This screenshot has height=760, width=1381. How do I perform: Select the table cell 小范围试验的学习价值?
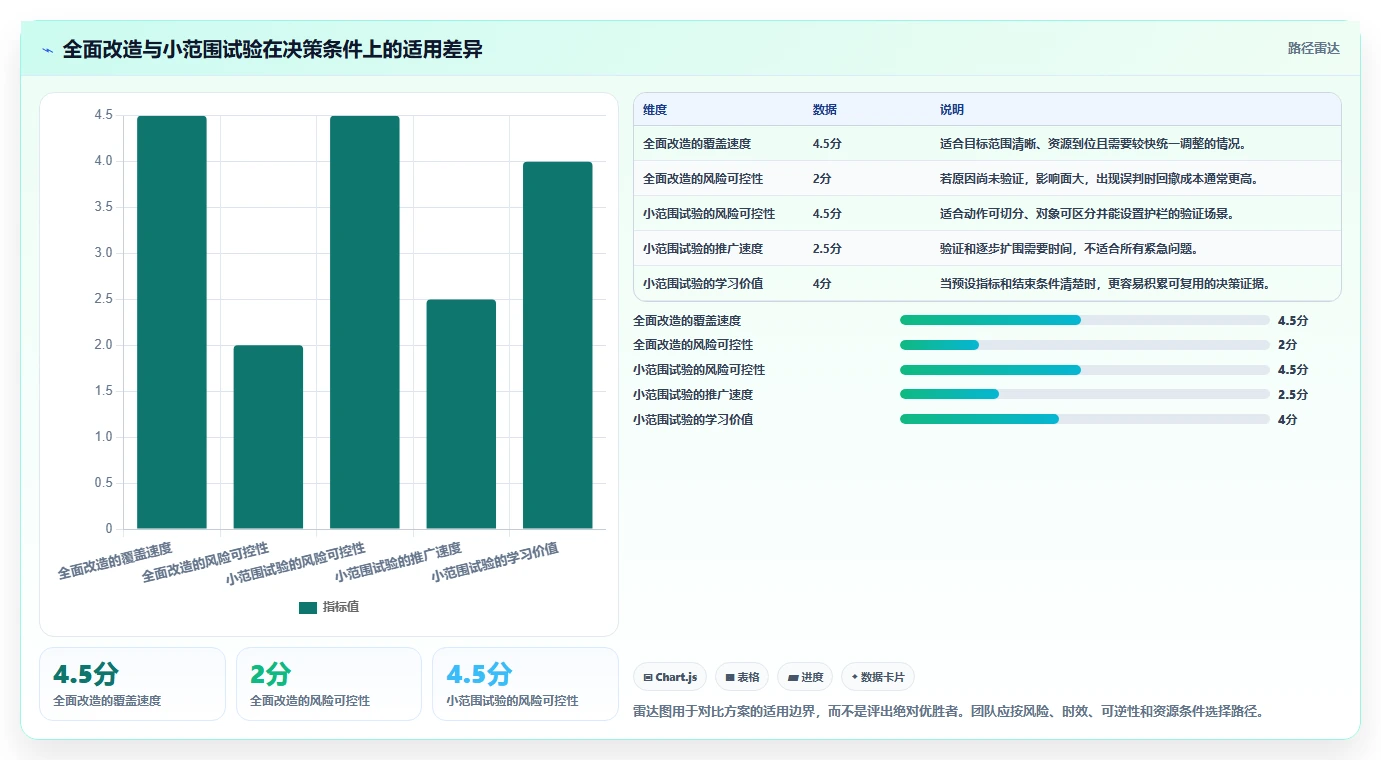pos(703,284)
